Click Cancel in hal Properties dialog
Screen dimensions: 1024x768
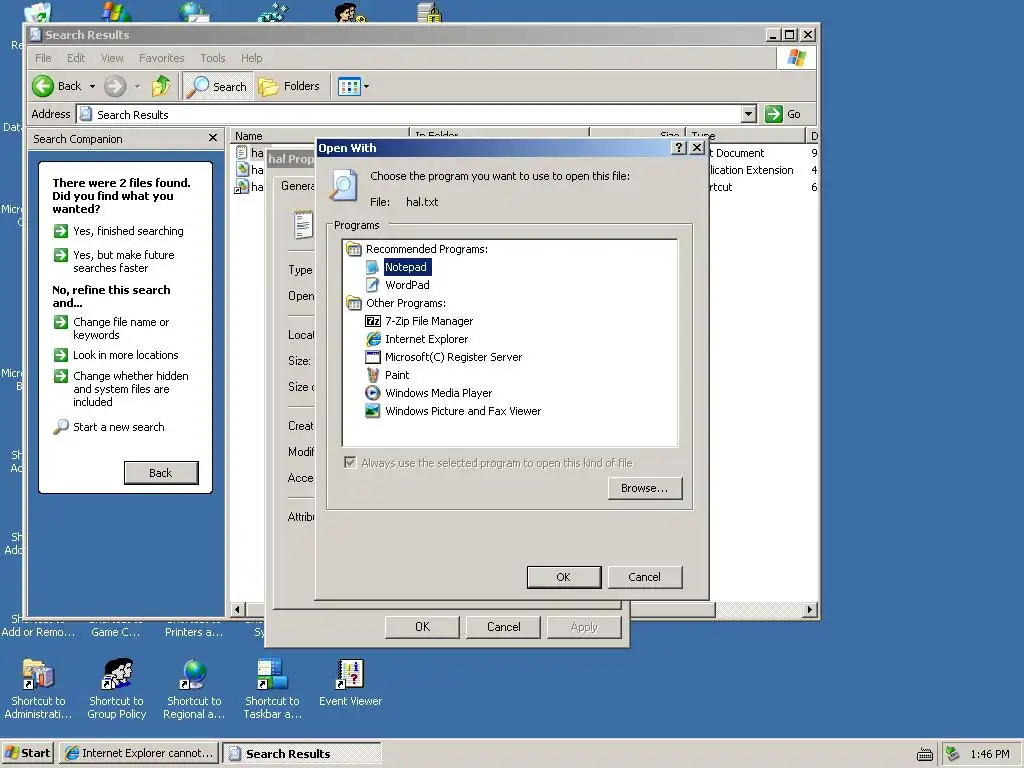click(x=504, y=627)
